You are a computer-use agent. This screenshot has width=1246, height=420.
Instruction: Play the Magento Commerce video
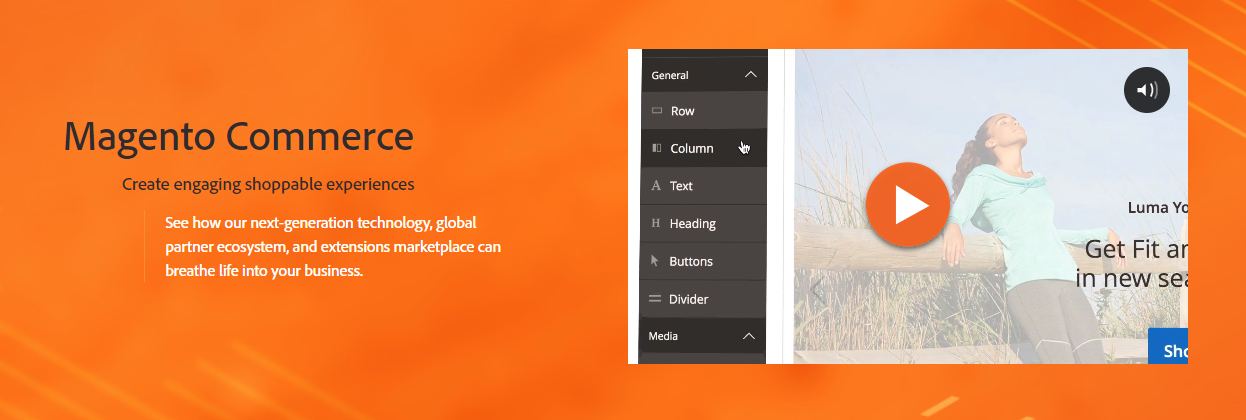[x=907, y=204]
